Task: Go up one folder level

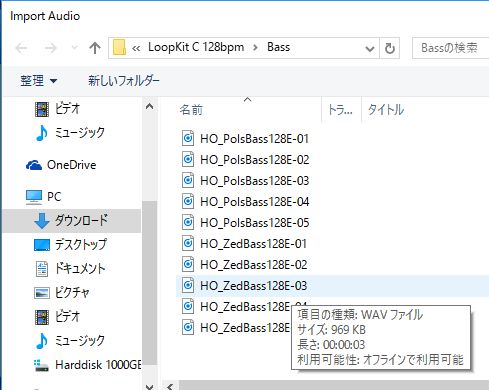Action: pos(95,48)
